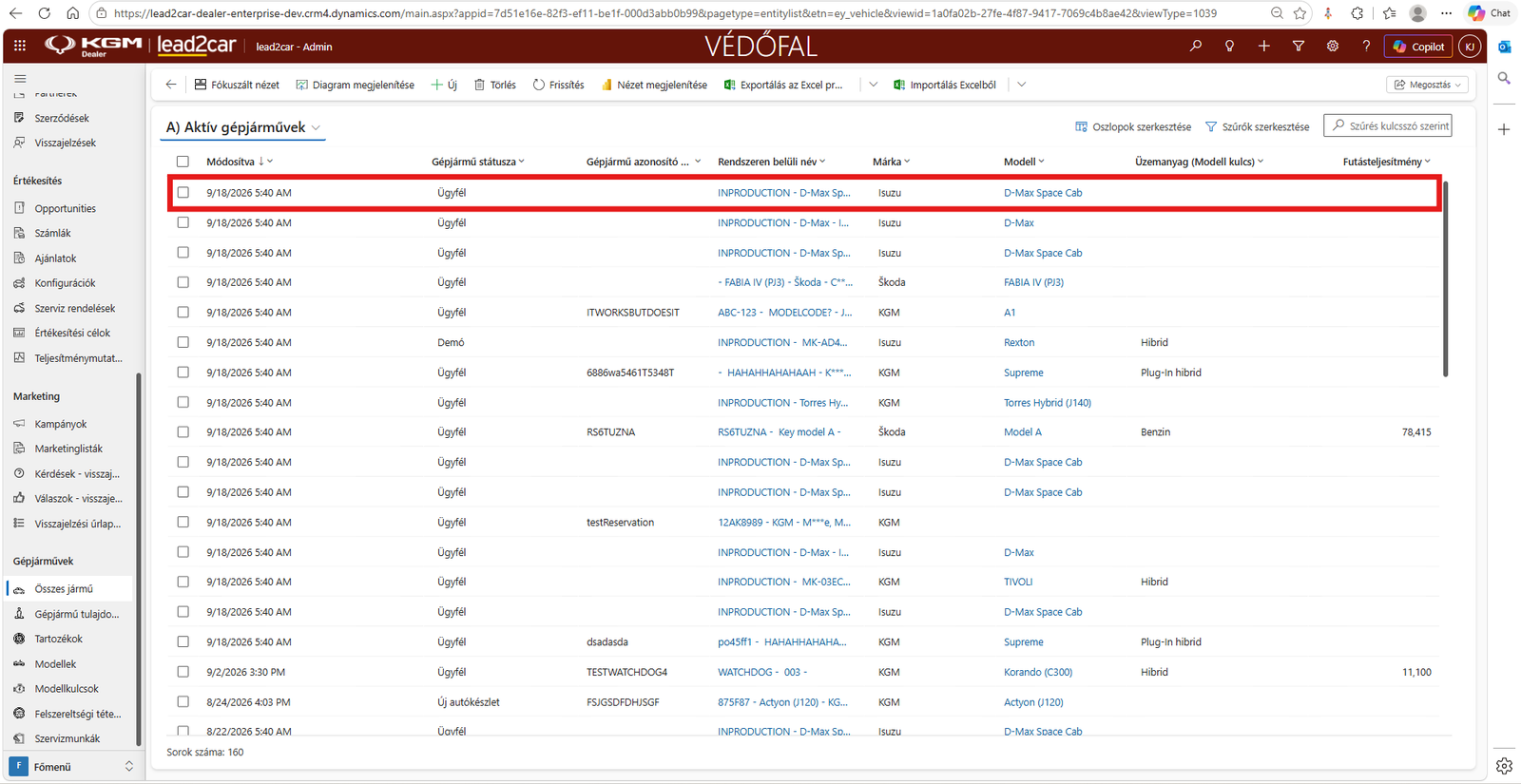Expand the Exportálás Excel dropdown arrow
The height and width of the screenshot is (784, 1521).
click(x=873, y=85)
